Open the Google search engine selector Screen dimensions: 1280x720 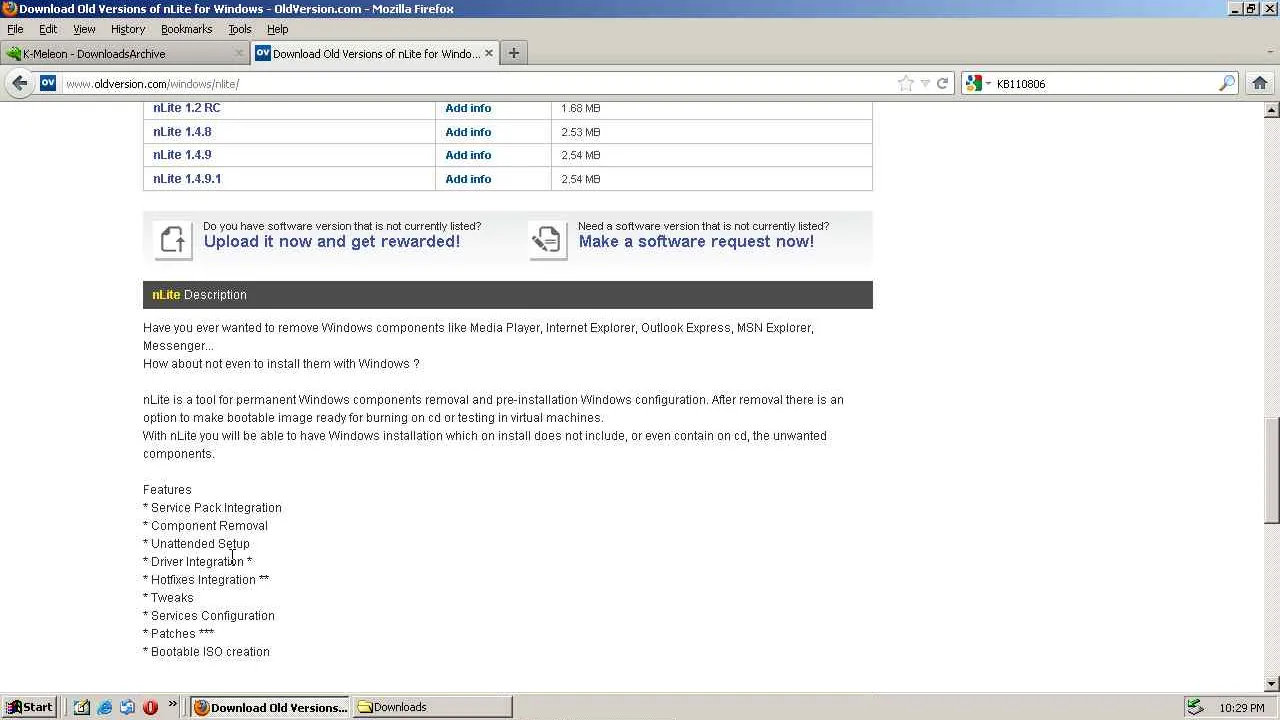977,83
